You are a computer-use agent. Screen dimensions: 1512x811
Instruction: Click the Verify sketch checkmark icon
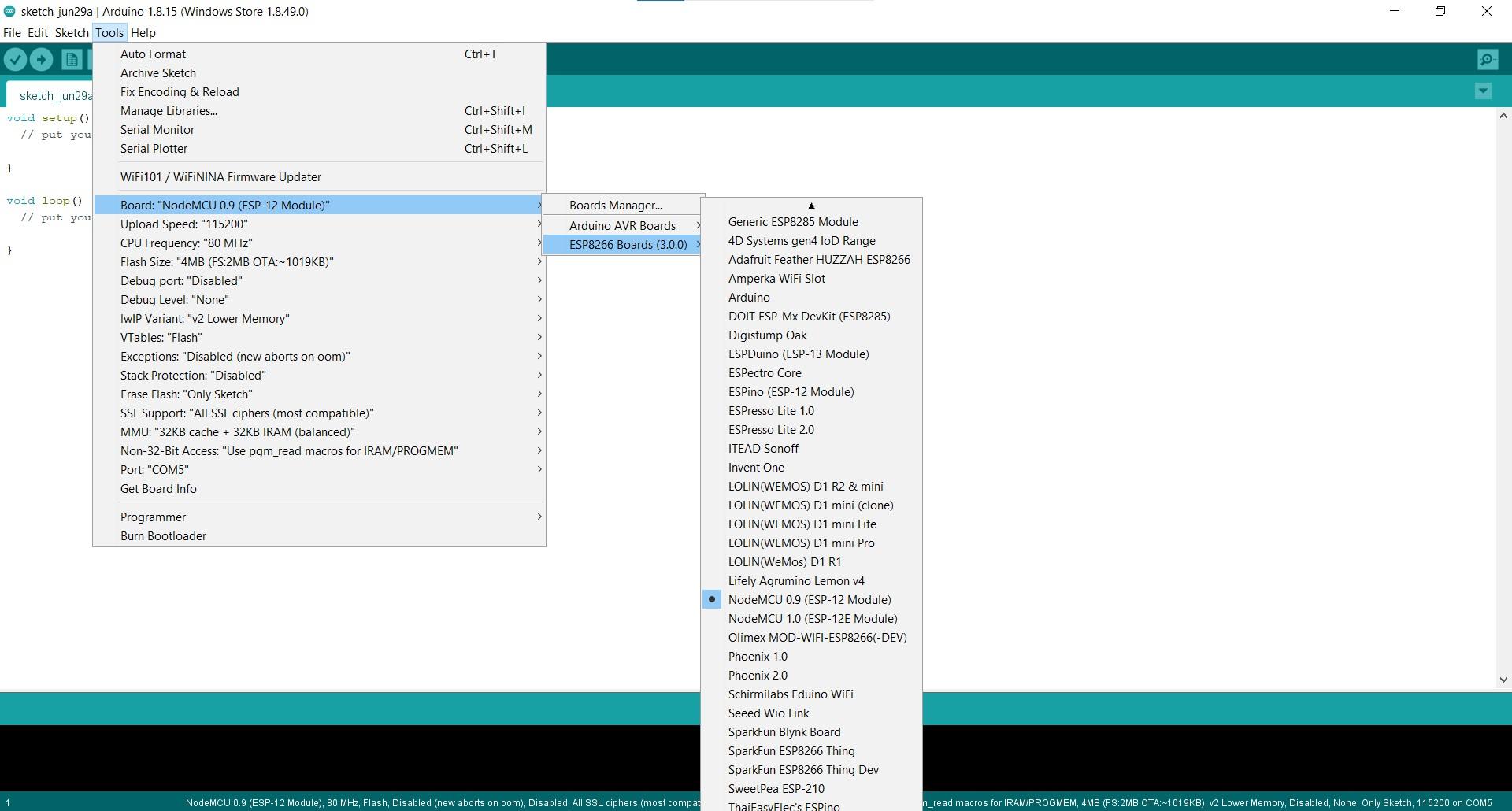[x=16, y=59]
